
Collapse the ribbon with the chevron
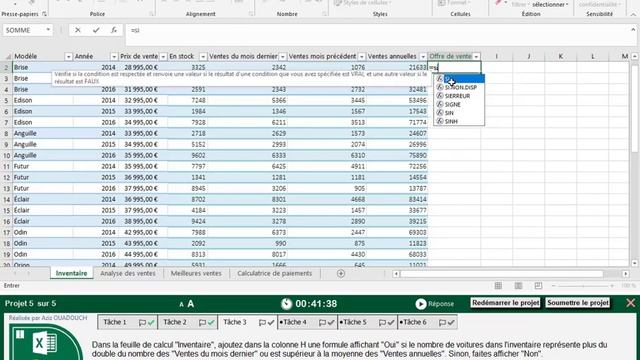pos(633,14)
